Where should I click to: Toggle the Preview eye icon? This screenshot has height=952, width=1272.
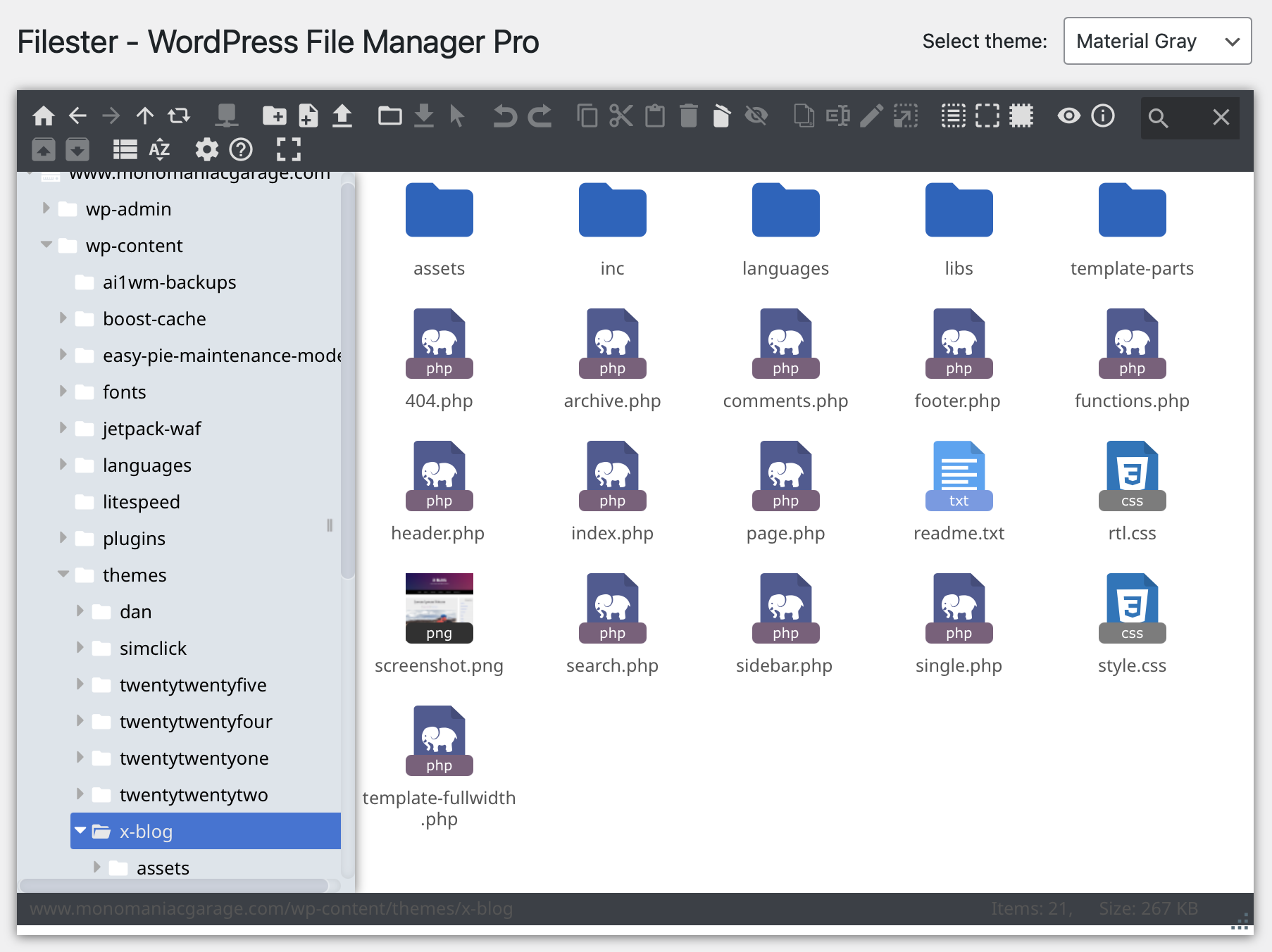[x=1068, y=115]
